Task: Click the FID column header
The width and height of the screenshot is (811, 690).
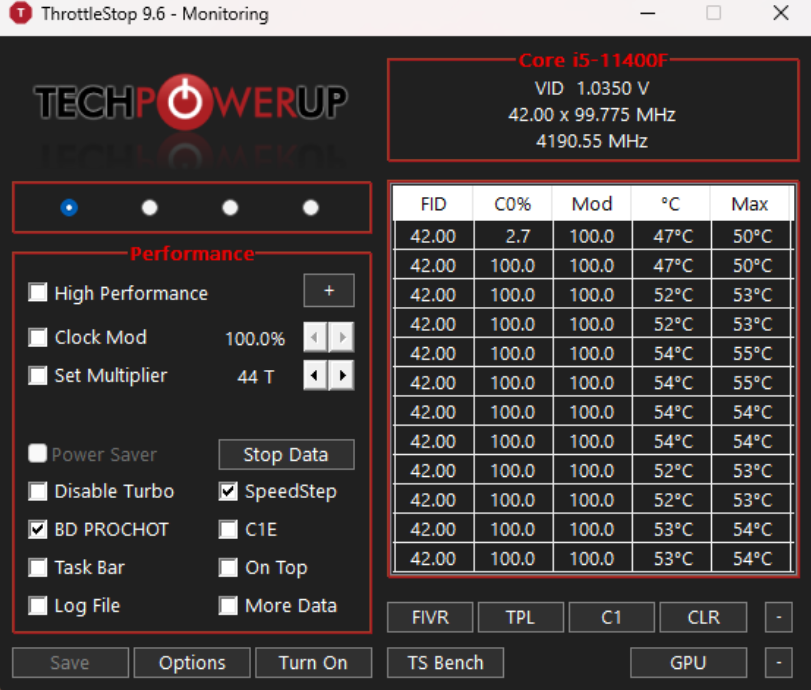Action: [433, 204]
